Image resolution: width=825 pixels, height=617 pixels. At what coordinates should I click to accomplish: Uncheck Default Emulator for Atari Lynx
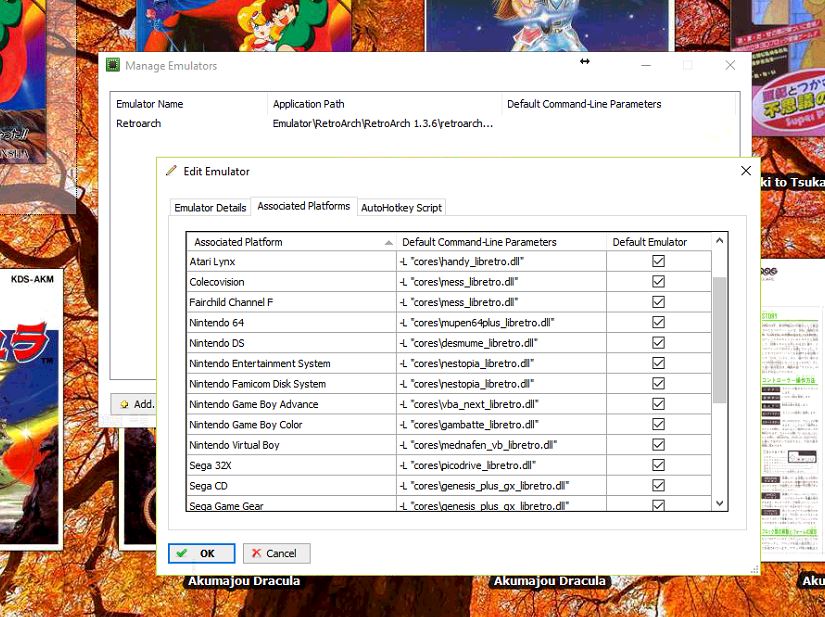(x=658, y=261)
